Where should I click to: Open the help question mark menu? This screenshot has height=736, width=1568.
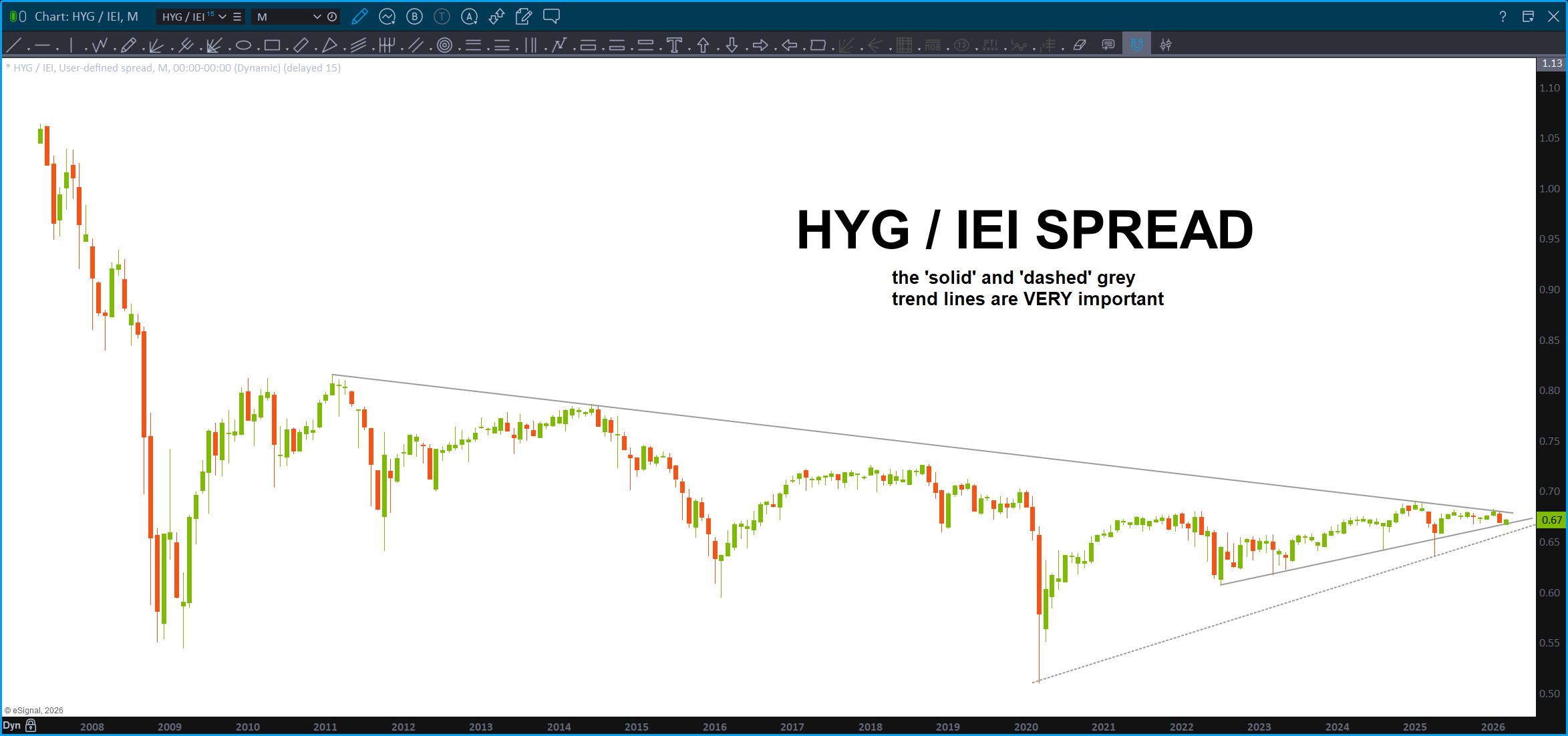point(1503,17)
